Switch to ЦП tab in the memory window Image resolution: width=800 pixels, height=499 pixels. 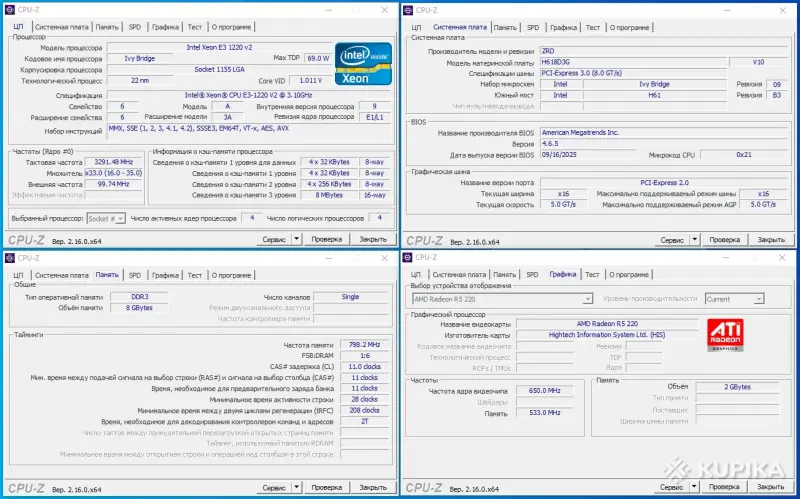[18, 275]
